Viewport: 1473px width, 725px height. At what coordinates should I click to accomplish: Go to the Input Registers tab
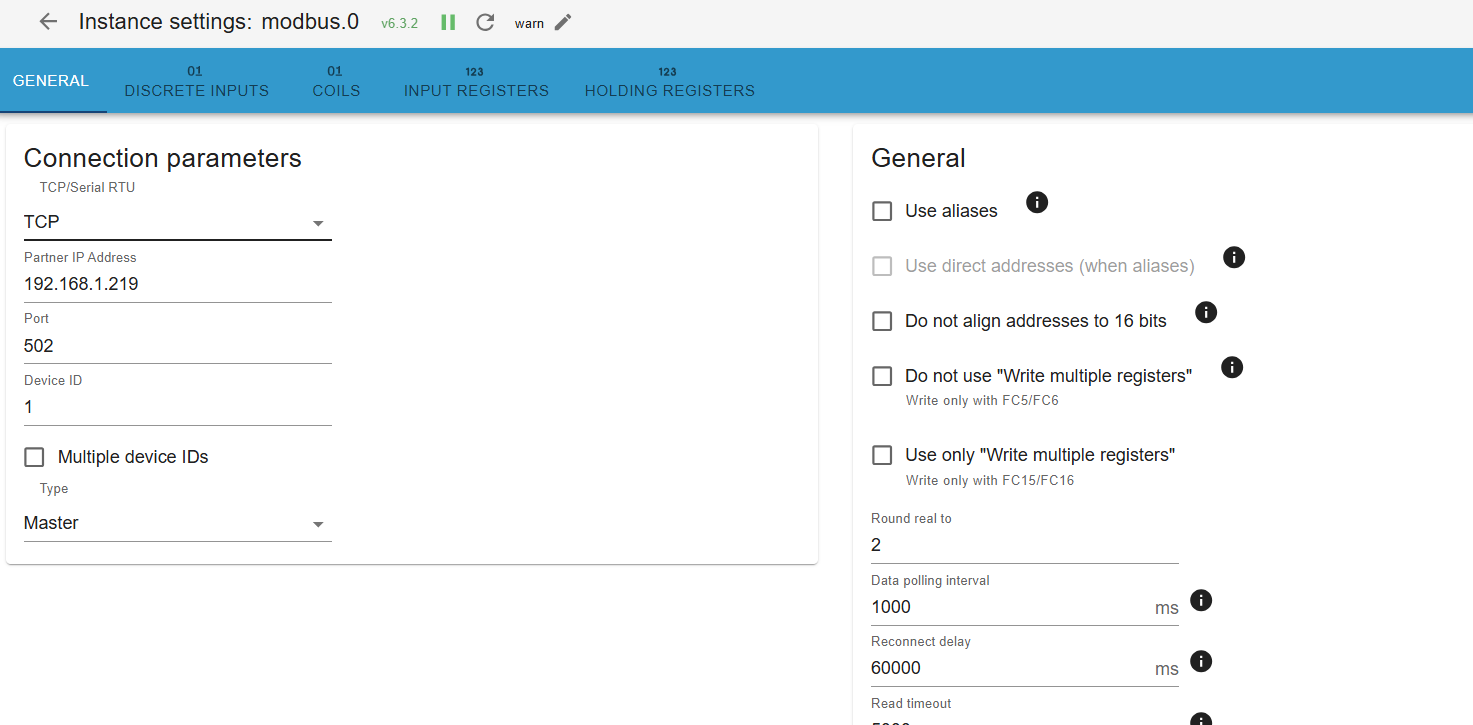(476, 82)
